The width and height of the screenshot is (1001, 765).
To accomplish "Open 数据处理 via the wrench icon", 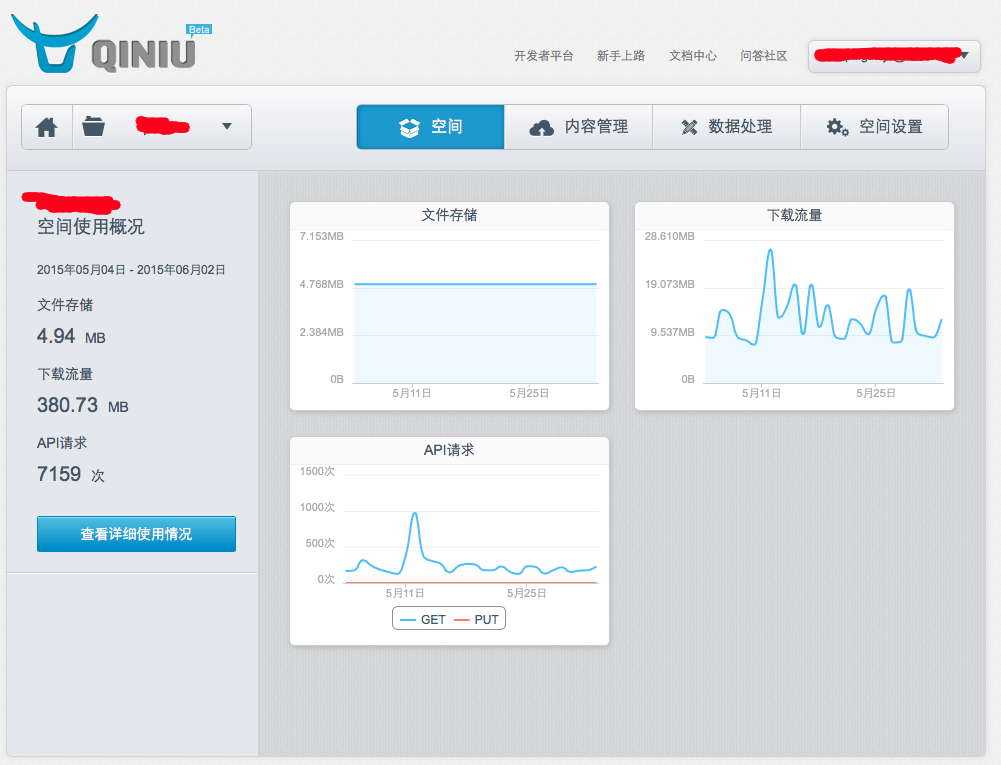I will [x=689, y=126].
